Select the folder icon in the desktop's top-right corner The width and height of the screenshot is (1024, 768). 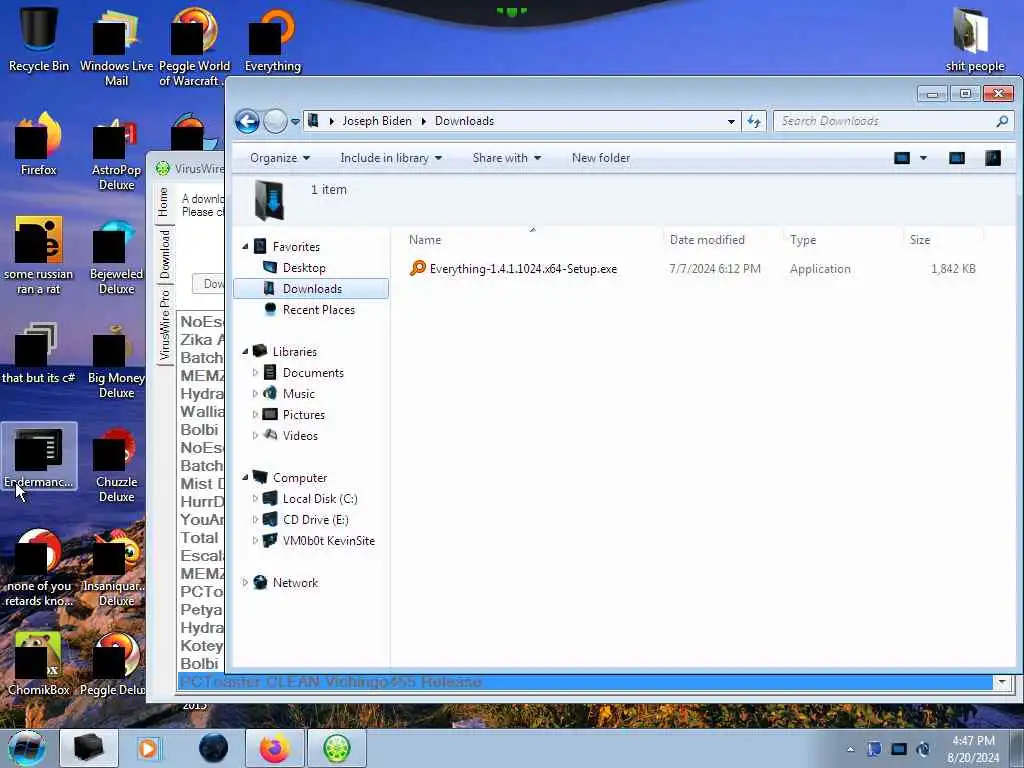974,39
